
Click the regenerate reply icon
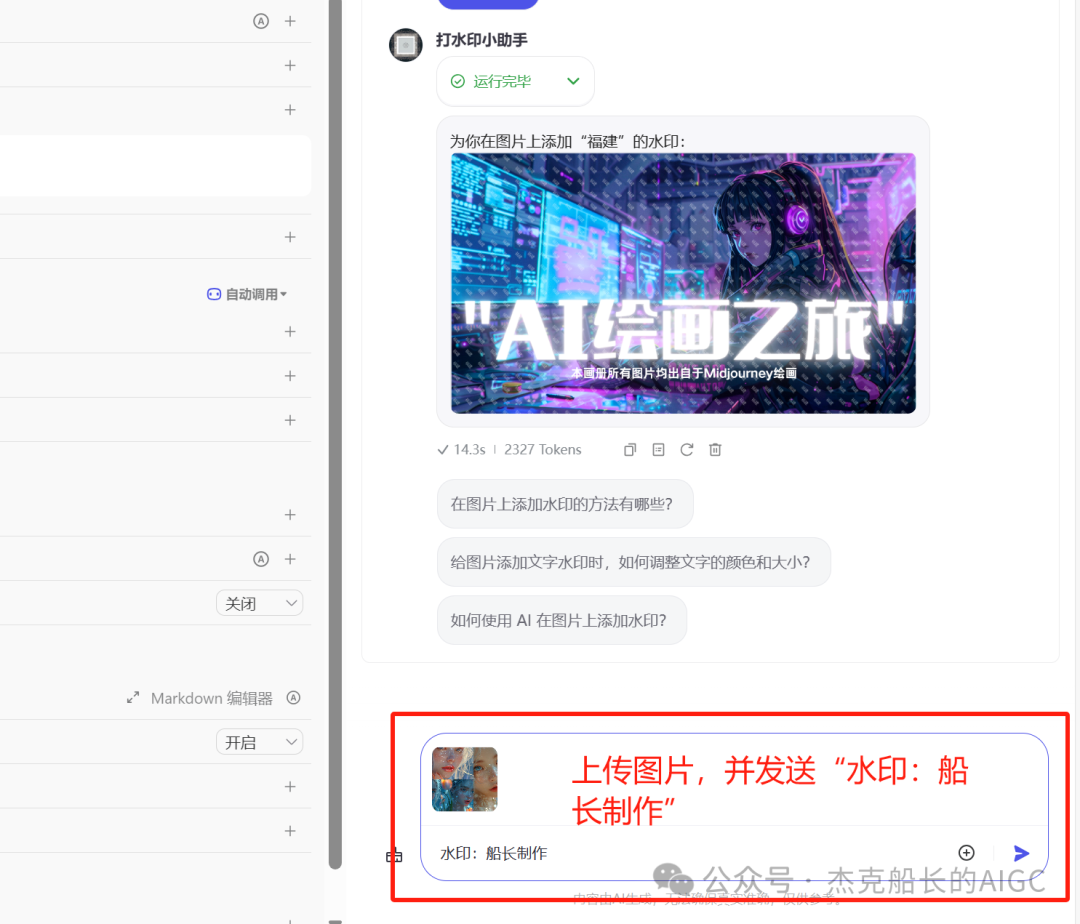point(687,450)
